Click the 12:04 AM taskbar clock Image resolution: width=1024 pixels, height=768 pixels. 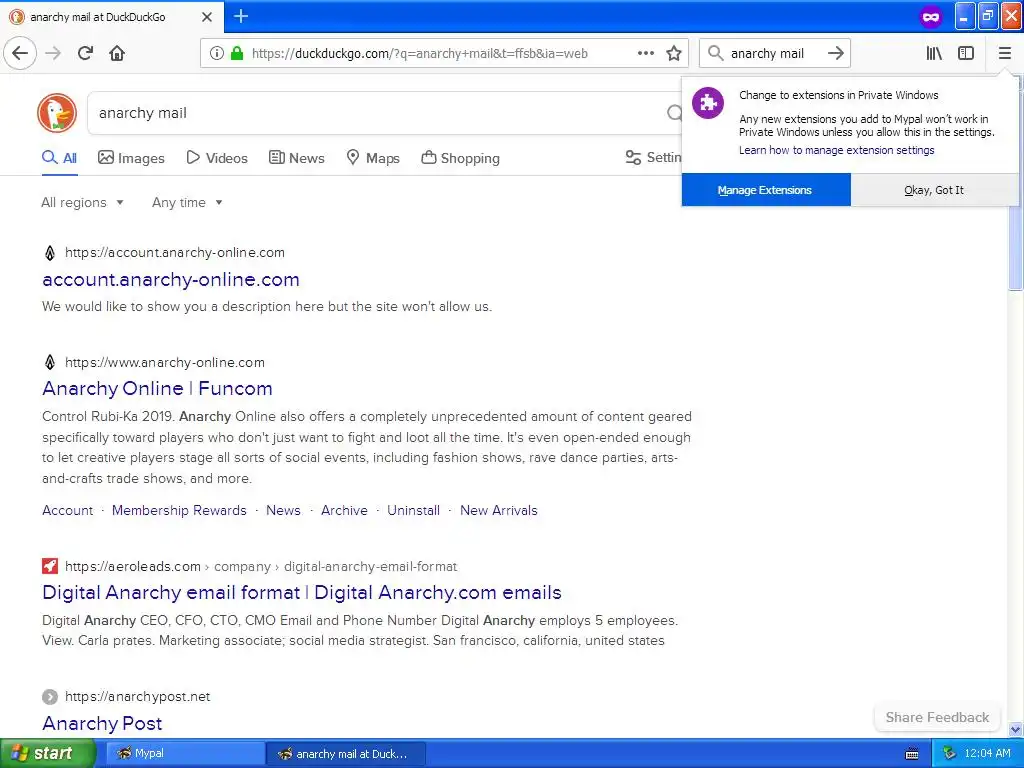point(987,754)
